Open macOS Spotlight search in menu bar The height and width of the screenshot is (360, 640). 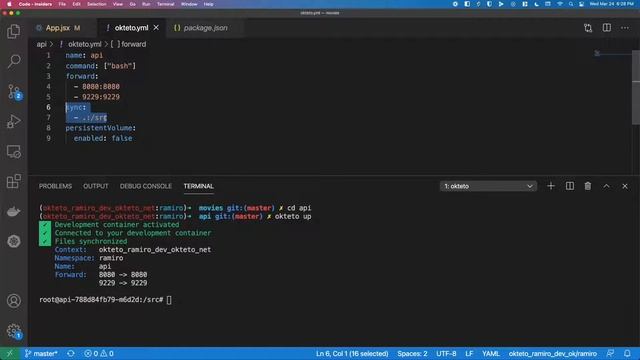571,4
